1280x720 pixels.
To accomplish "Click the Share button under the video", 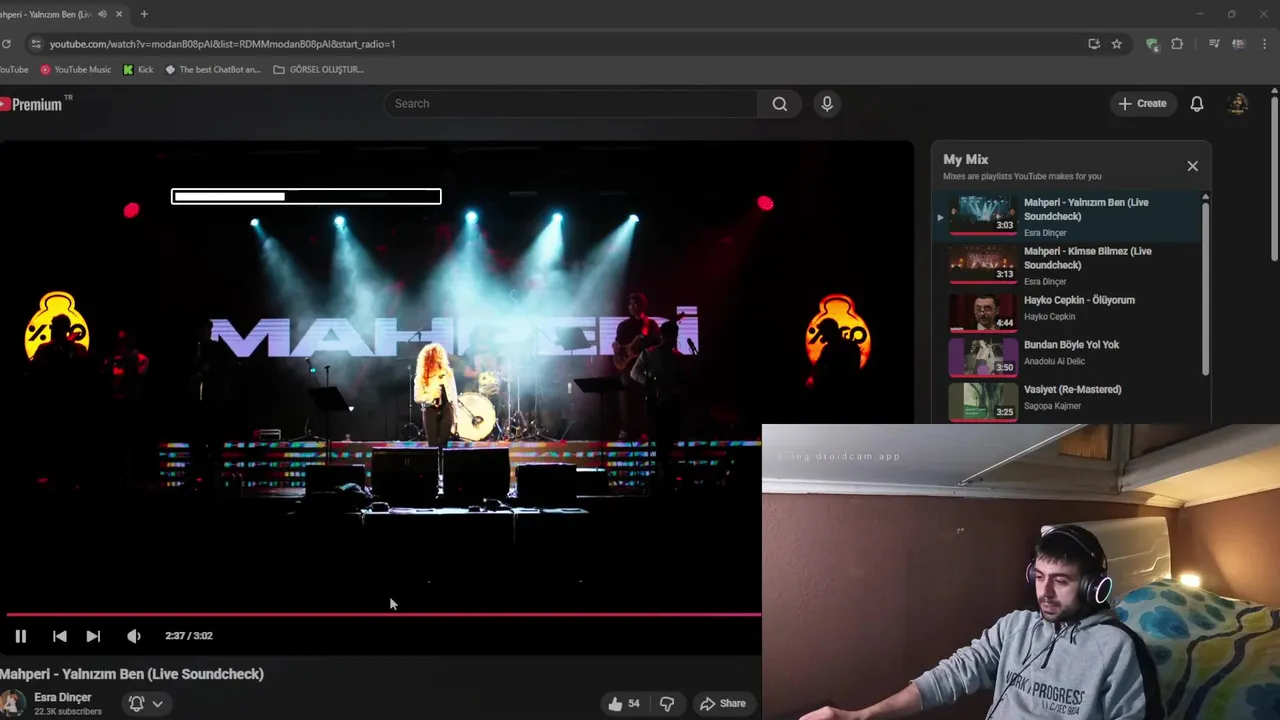I will 723,704.
